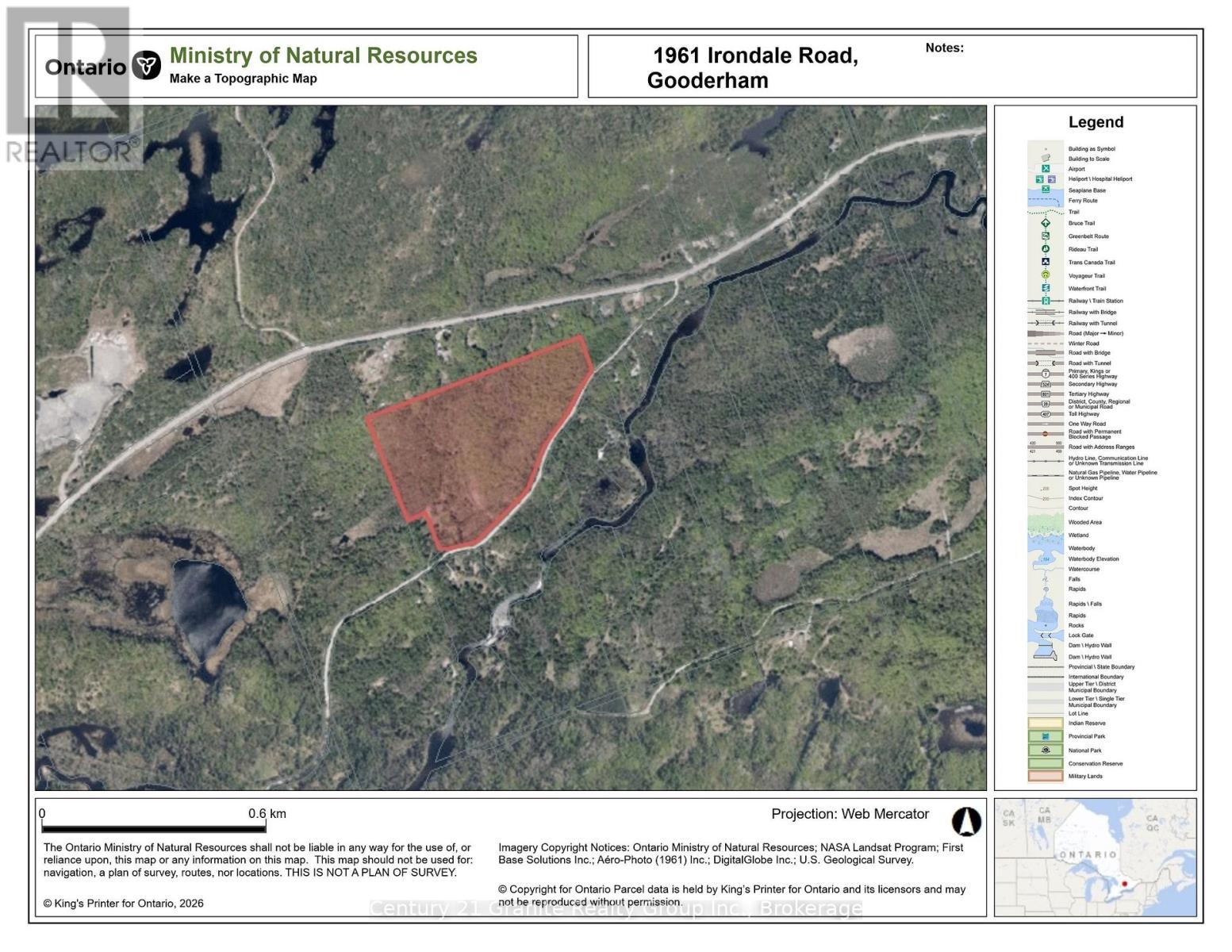Click the National Park legend swatch
Viewport: 1232px width, 952px height.
[x=1046, y=750]
